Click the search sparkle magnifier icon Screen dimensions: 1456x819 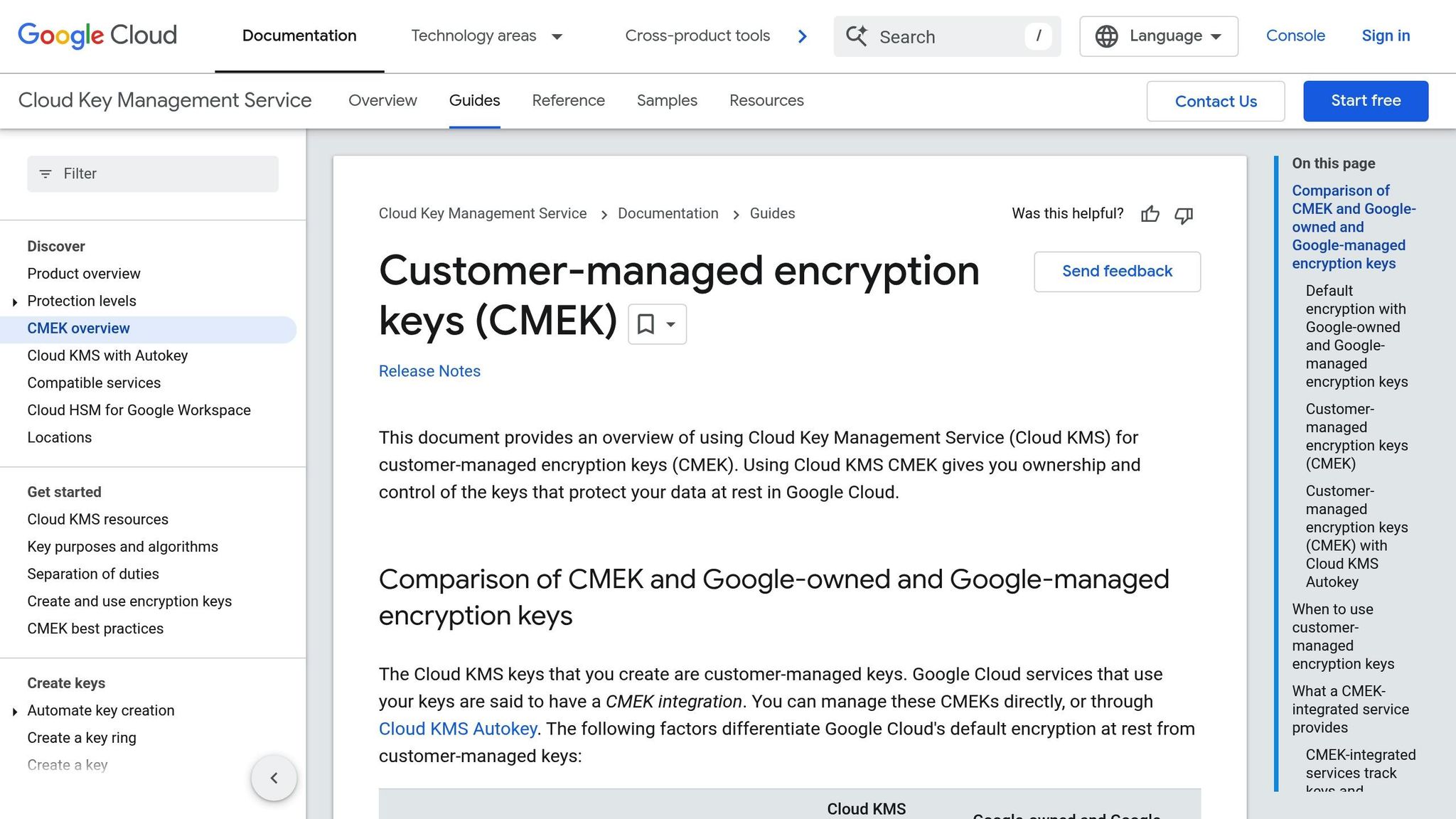click(x=857, y=36)
